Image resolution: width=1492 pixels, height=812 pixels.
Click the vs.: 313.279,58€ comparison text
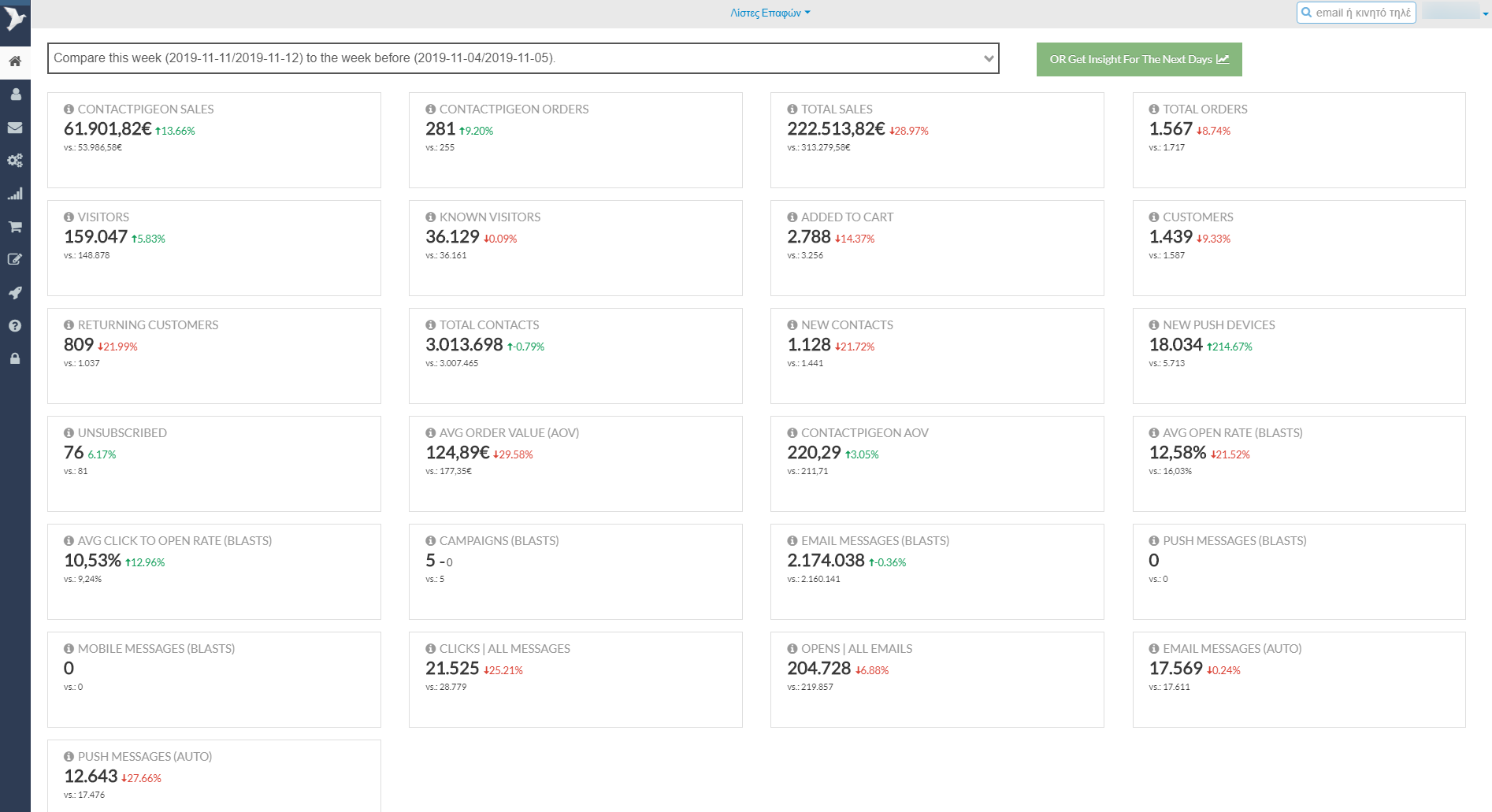click(818, 147)
